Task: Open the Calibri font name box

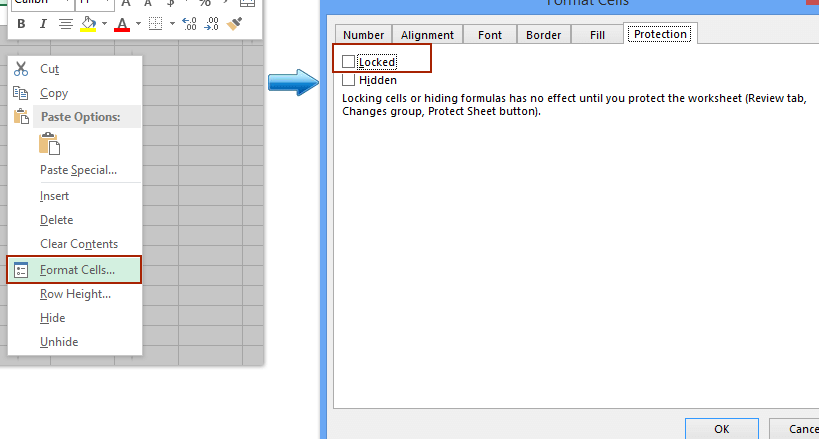Action: tap(42, 3)
